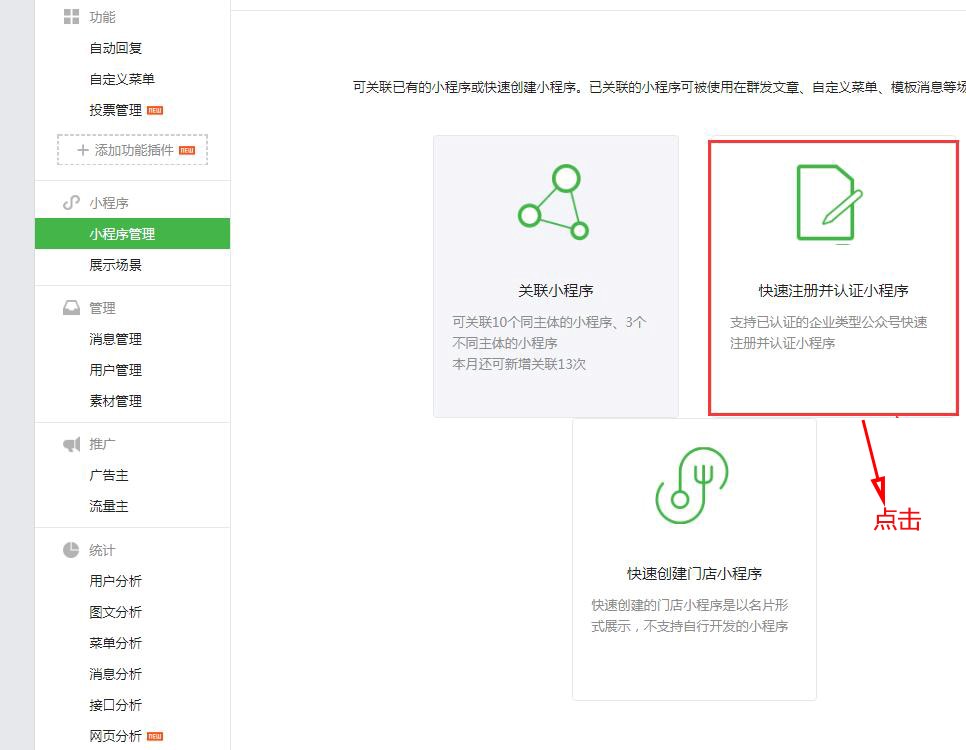Open the 流量主 page
The height and width of the screenshot is (750, 966).
(x=109, y=506)
